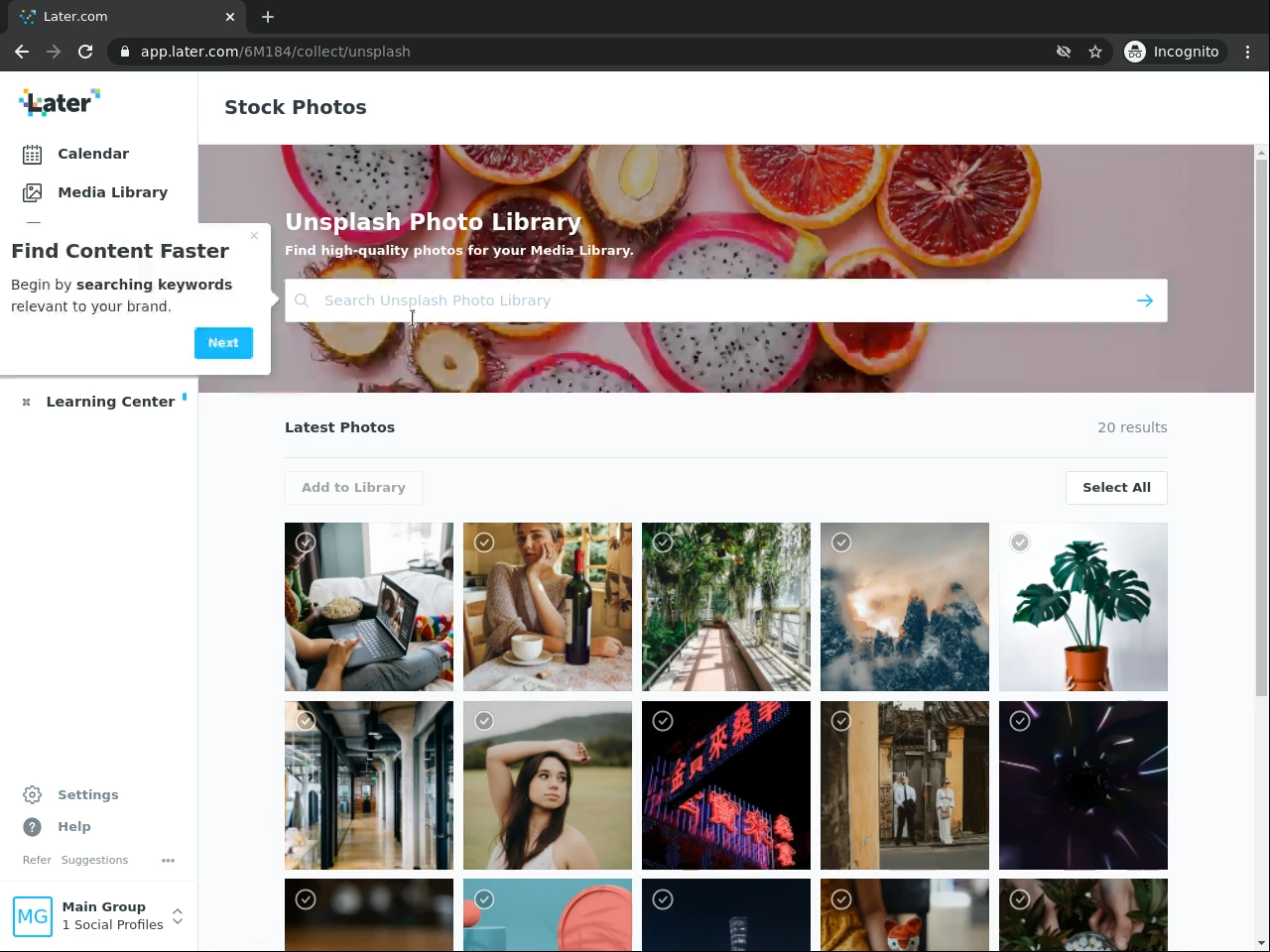
Task: Click the browser address bar URL
Action: coord(276,52)
